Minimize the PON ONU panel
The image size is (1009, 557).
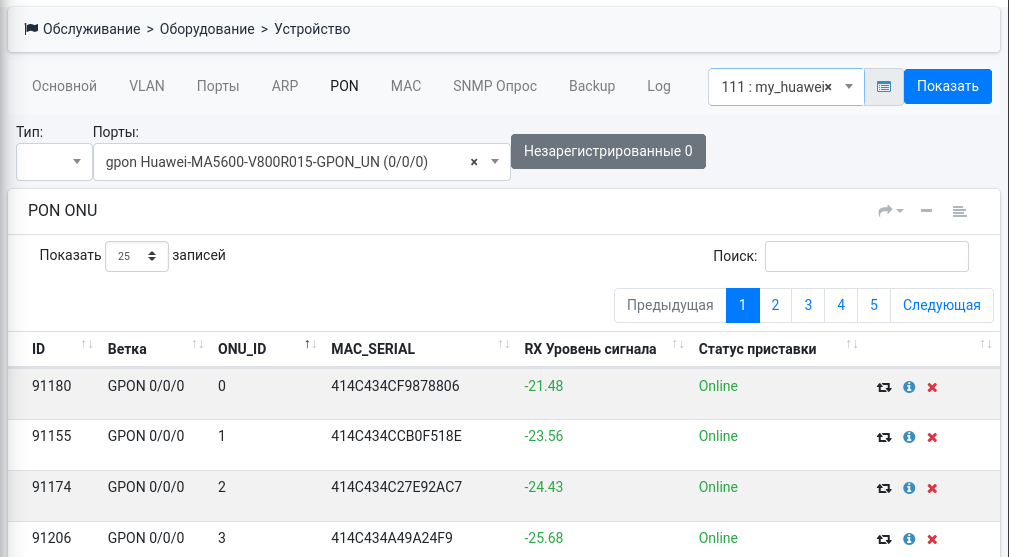pos(926,211)
